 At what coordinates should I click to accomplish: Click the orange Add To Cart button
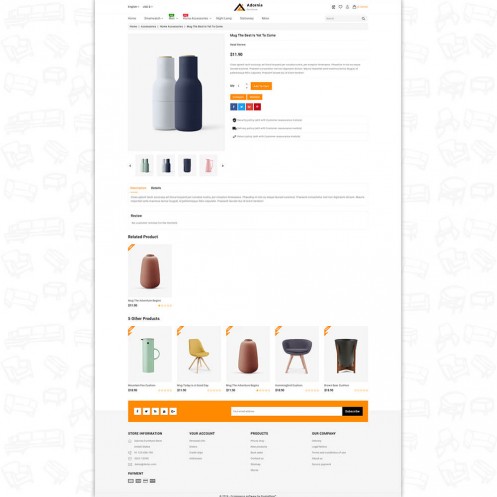[x=261, y=86]
